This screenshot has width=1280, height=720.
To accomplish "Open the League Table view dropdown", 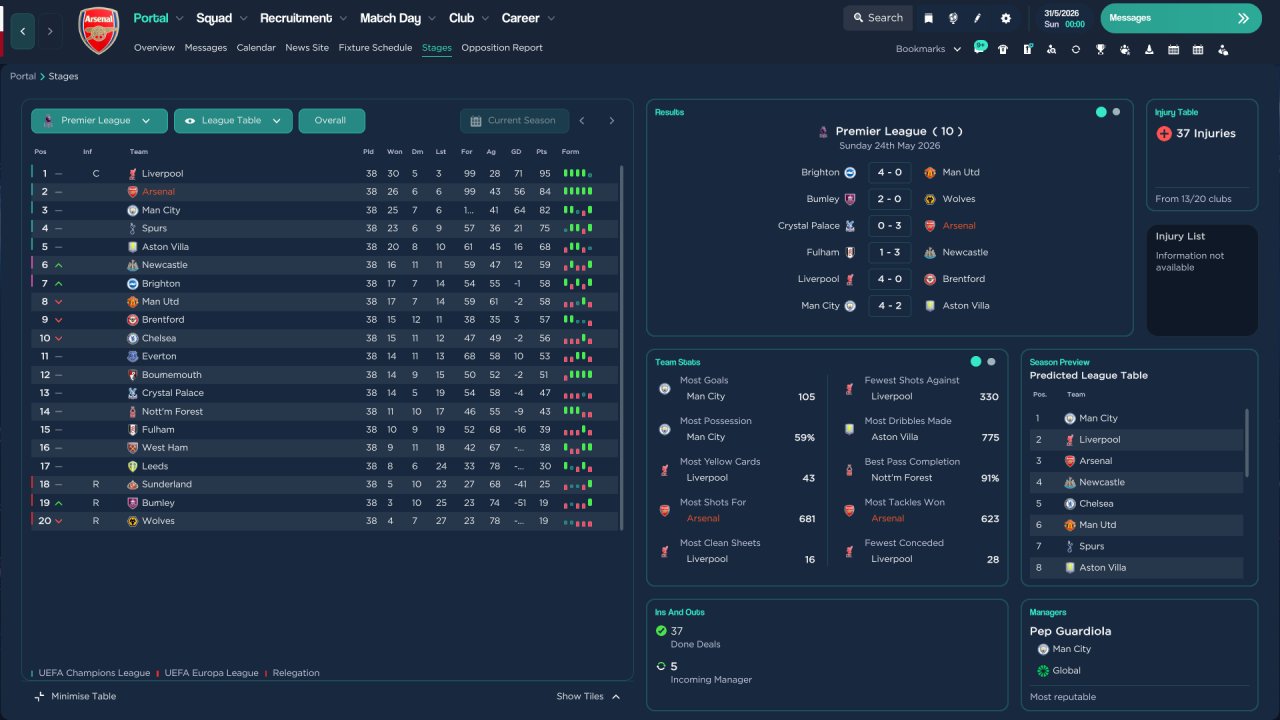I will 233,121.
